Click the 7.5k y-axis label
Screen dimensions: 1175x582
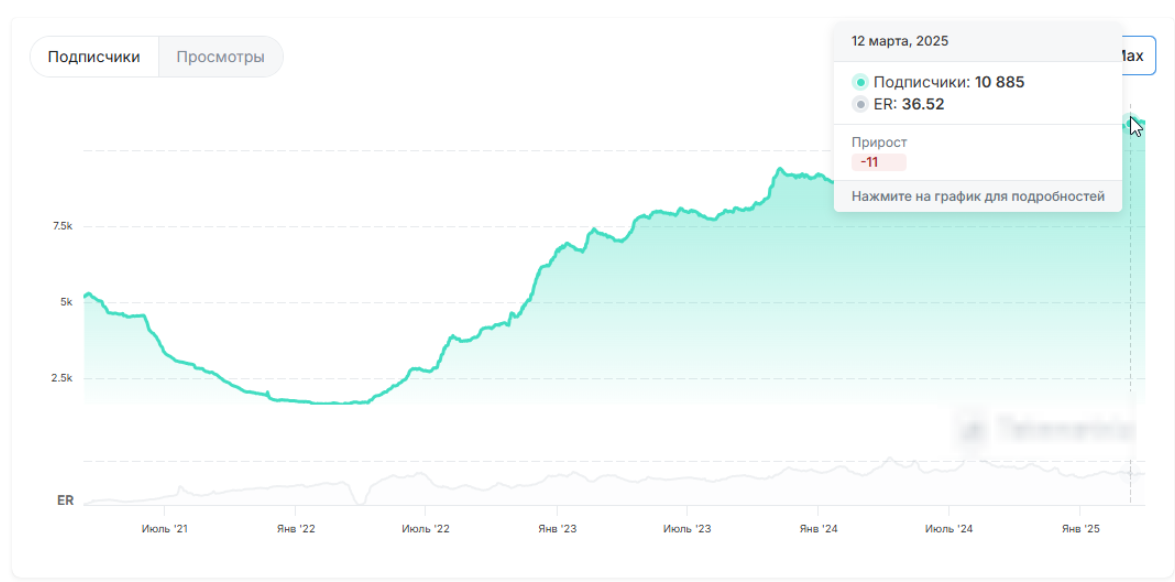pos(62,227)
